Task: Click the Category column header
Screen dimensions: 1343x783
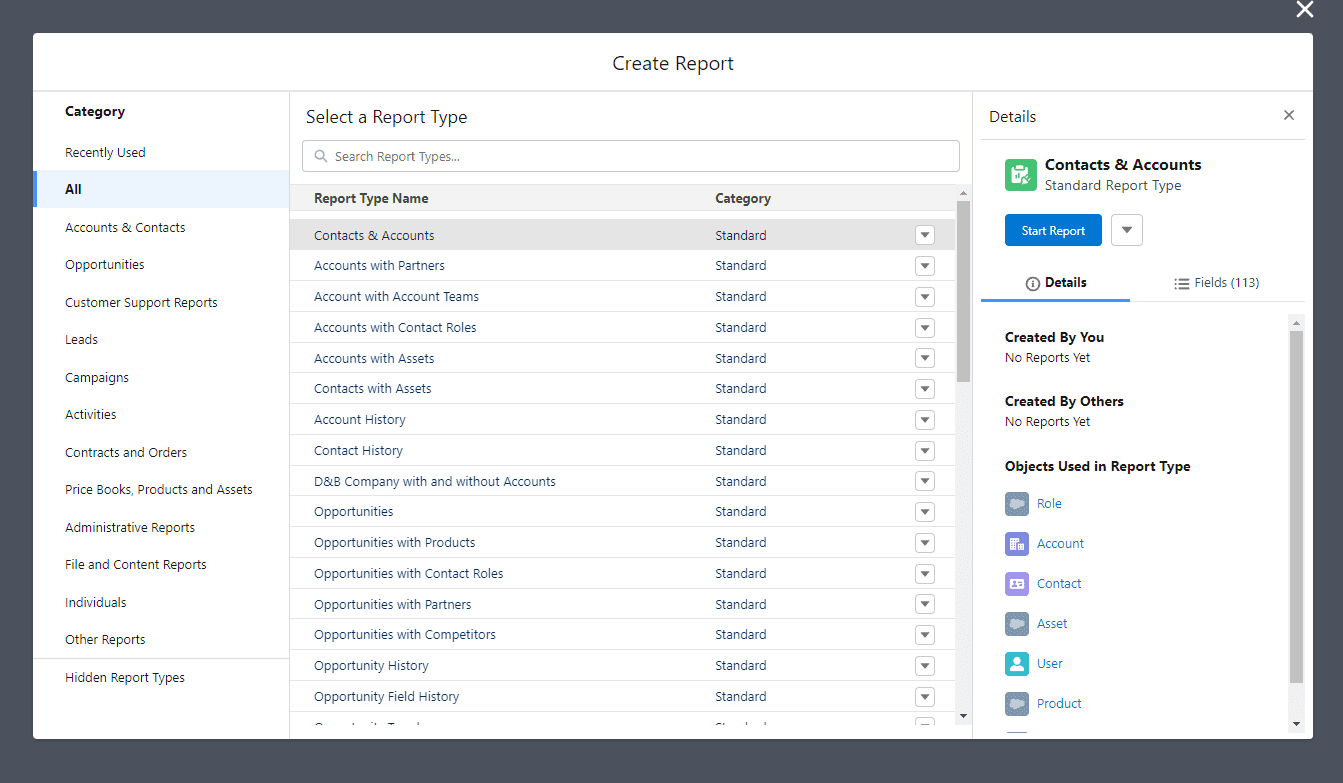Action: (743, 199)
